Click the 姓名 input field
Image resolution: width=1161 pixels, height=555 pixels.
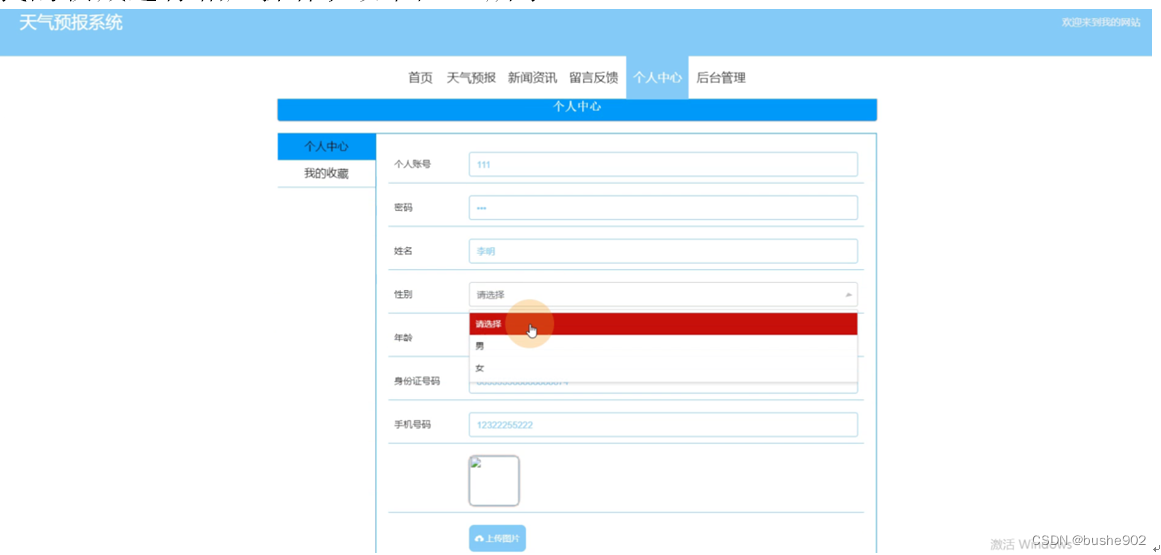click(663, 251)
